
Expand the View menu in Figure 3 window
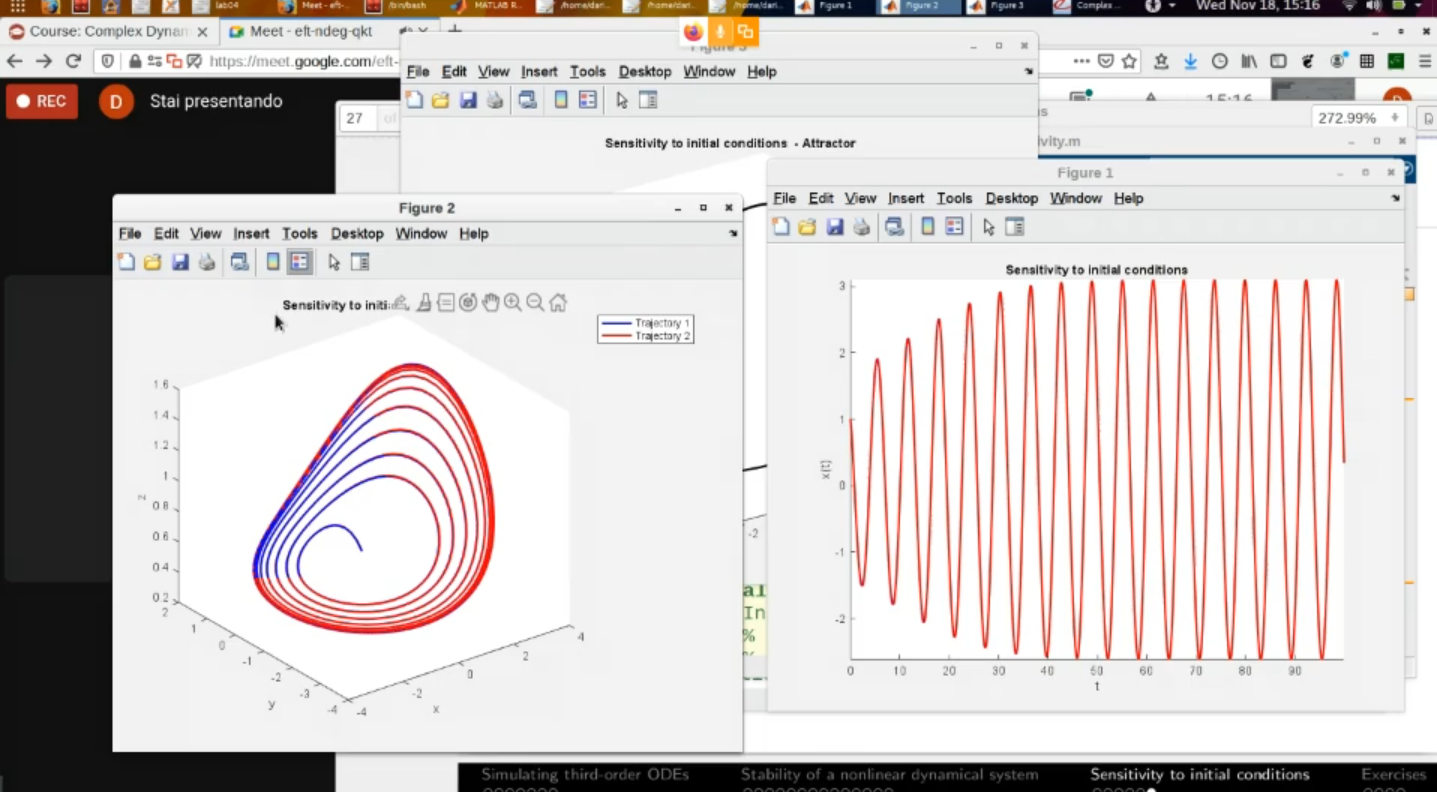click(493, 71)
